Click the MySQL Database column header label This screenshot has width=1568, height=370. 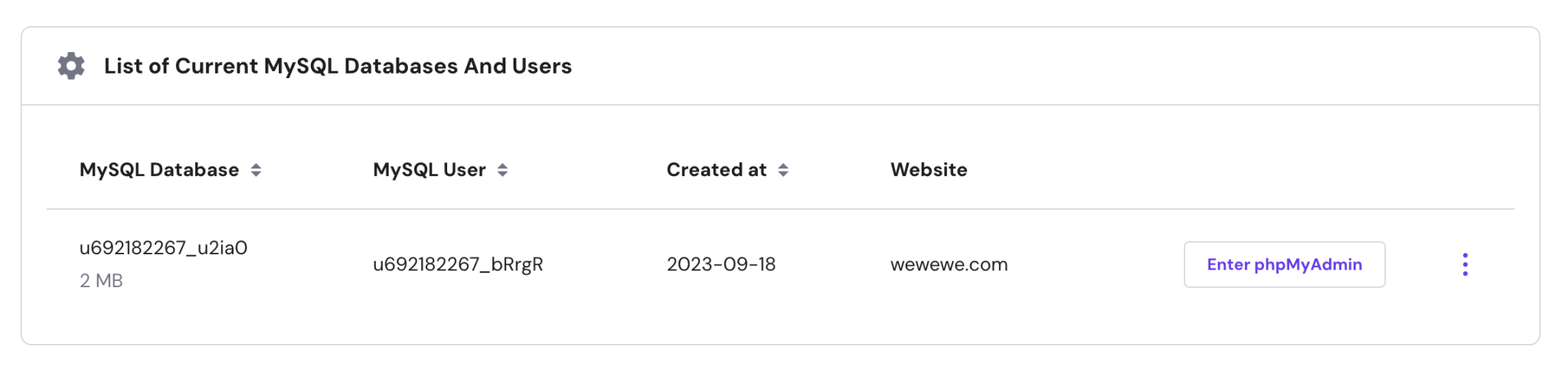tap(159, 170)
